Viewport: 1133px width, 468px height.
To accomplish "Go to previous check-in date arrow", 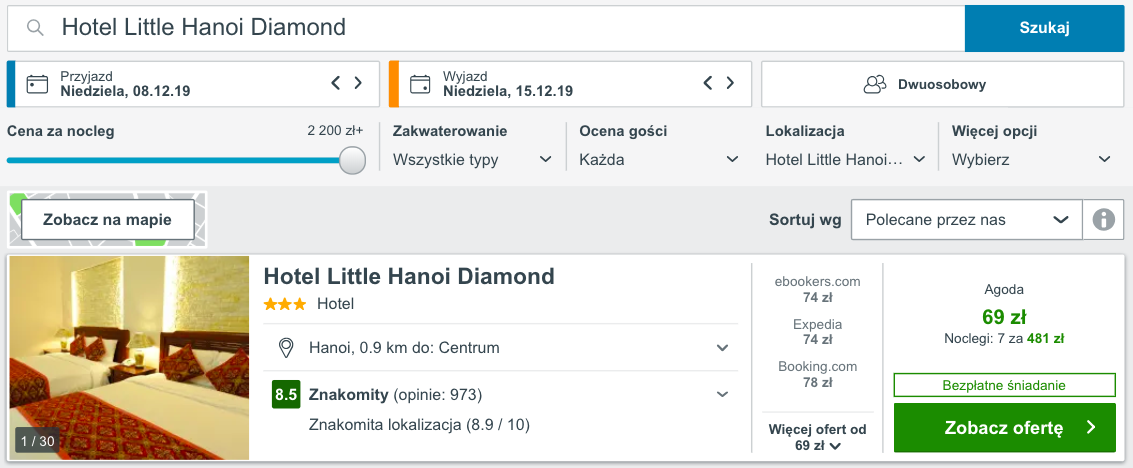I will (x=335, y=83).
